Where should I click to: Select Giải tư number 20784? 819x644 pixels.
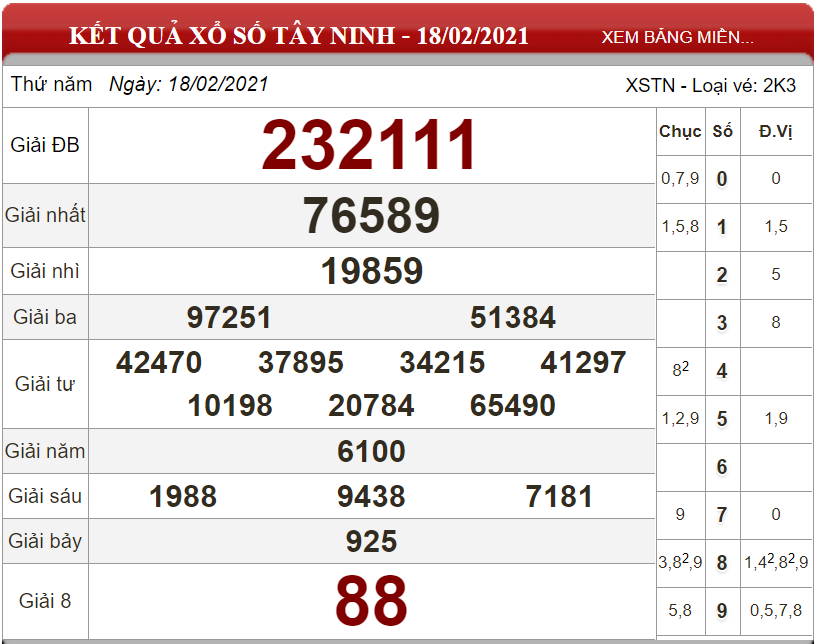[x=371, y=405]
